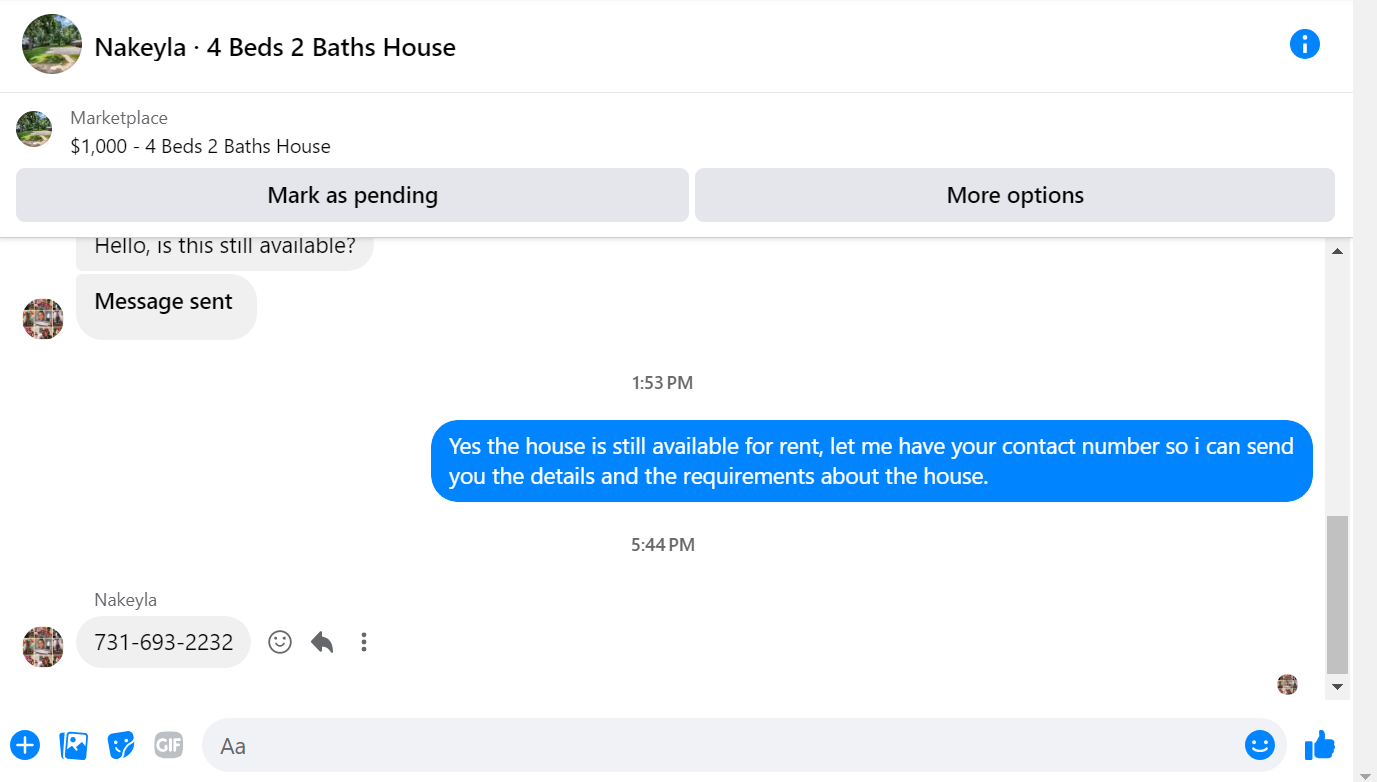Open the GIF picker
The width and height of the screenshot is (1377, 782).
click(x=169, y=745)
